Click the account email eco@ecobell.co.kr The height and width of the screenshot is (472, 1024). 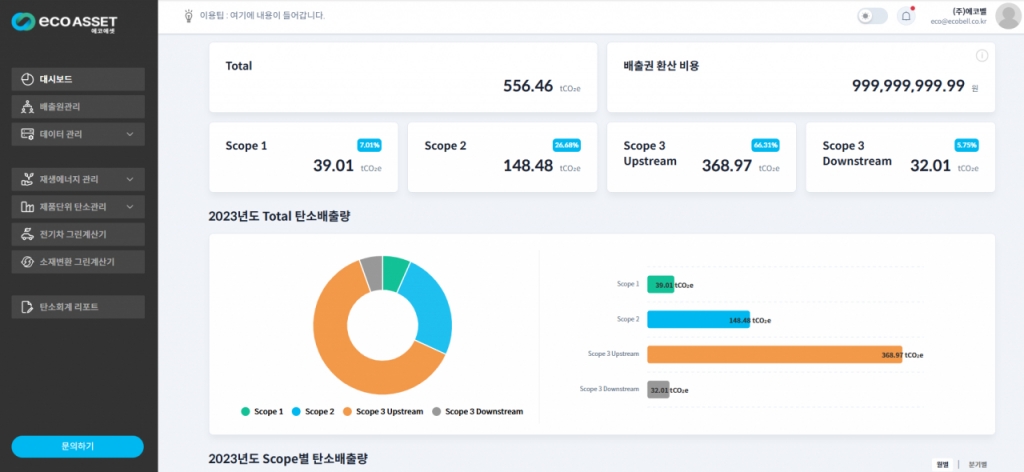[959, 22]
